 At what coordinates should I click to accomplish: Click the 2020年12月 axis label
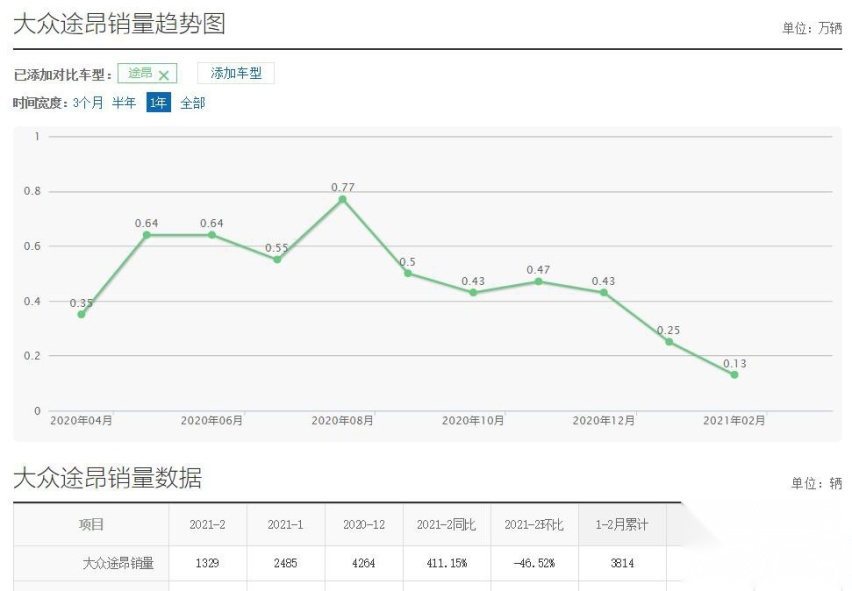[604, 420]
